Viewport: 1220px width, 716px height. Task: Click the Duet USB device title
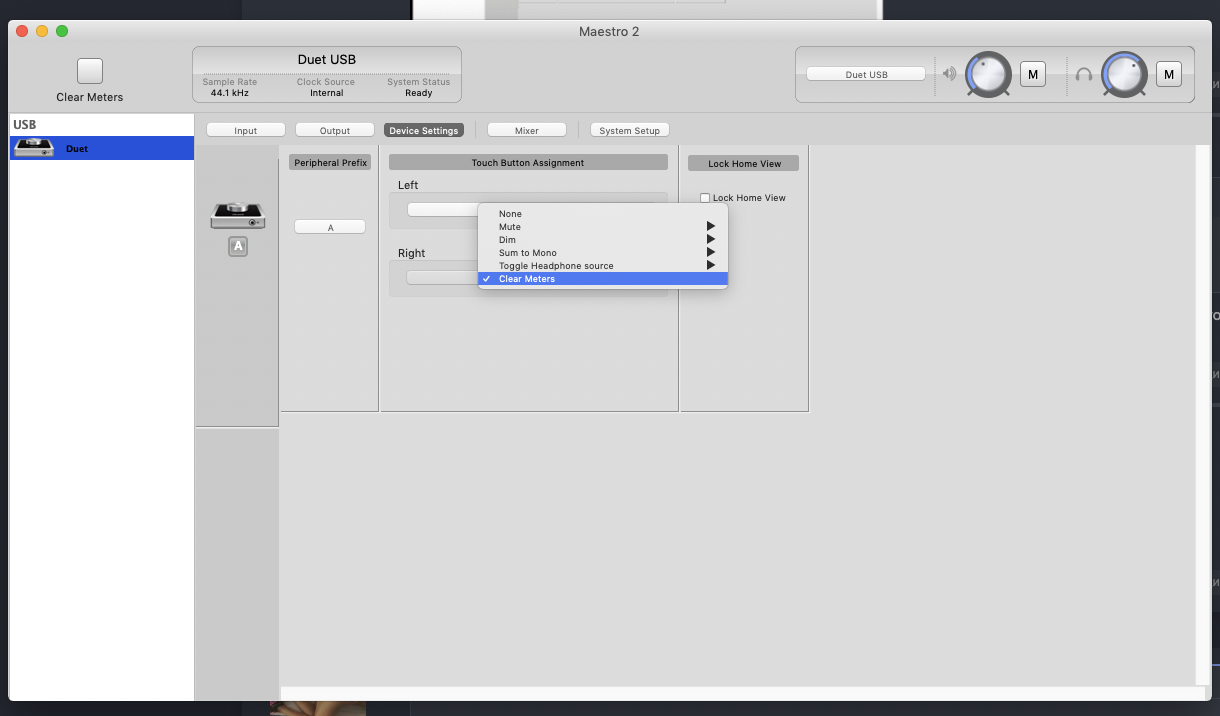(327, 60)
